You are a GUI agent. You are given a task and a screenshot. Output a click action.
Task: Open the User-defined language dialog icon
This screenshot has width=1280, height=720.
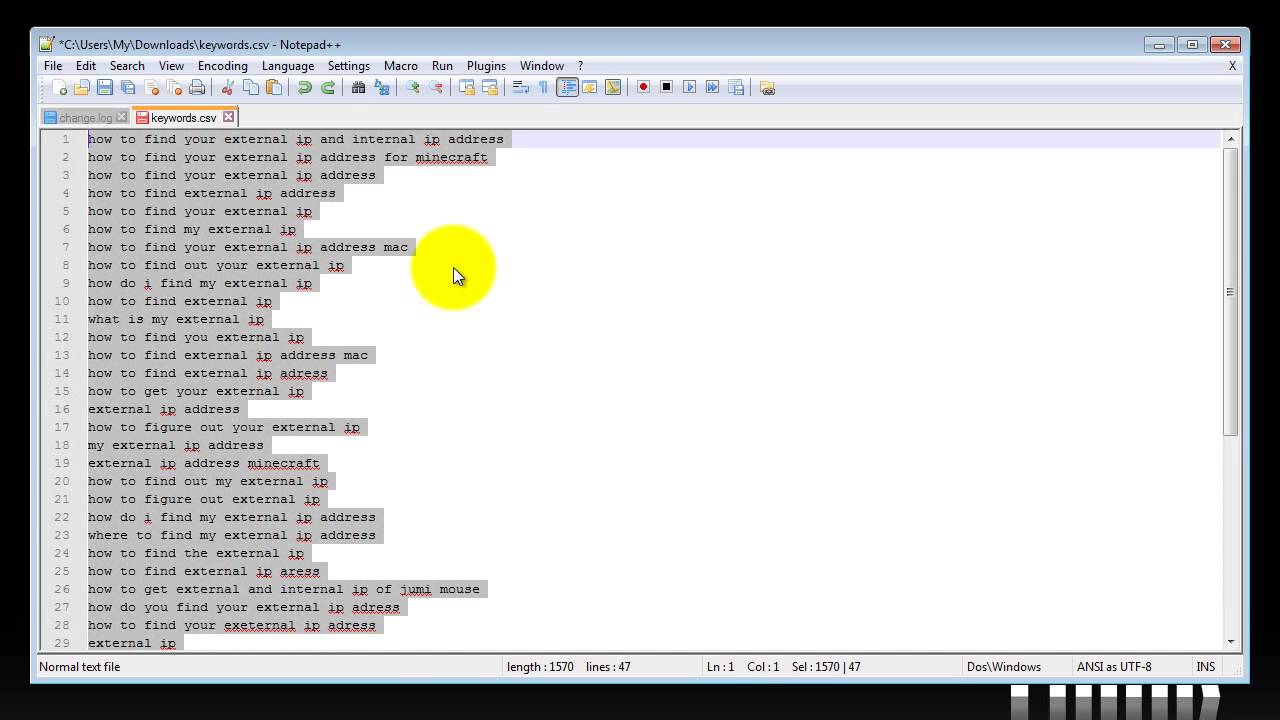590,88
